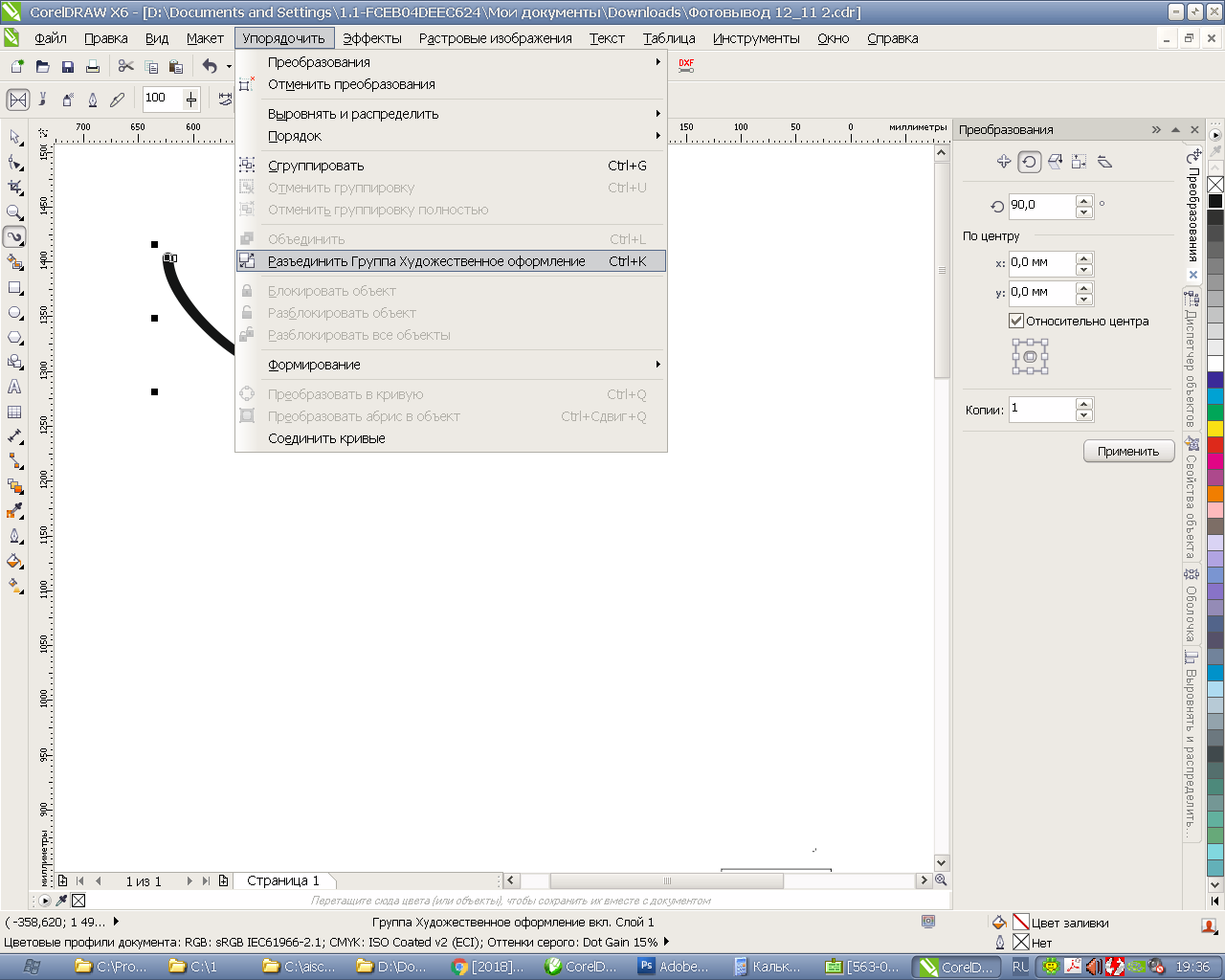Choose 'Отменить преобразования' menu entry
1225x980 pixels.
tap(451, 84)
